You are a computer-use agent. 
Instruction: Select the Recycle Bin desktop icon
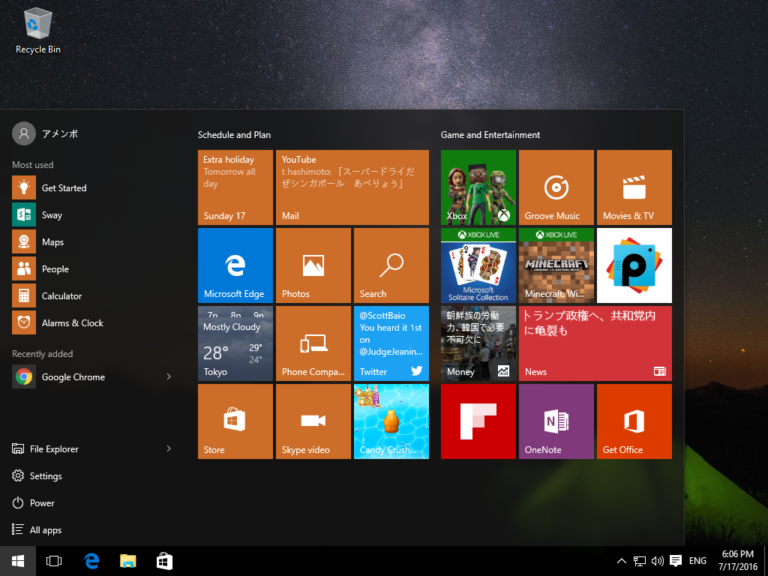[38, 30]
